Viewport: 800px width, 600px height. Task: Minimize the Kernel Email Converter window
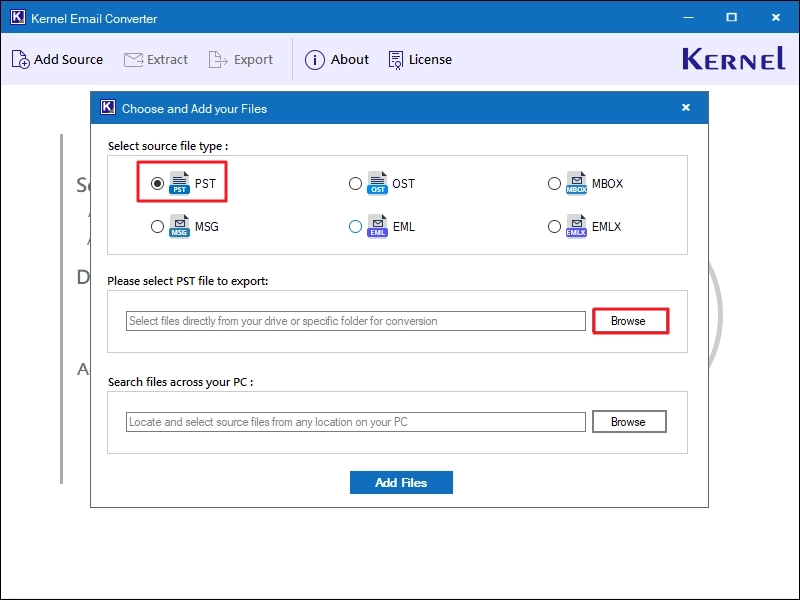tap(688, 17)
